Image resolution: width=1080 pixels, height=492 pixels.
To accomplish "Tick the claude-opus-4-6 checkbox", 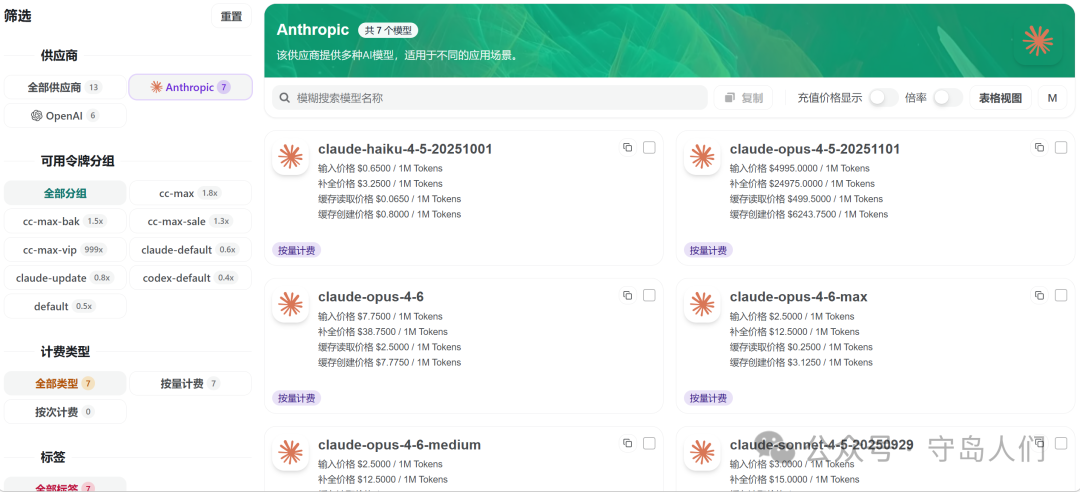I will 649,296.
